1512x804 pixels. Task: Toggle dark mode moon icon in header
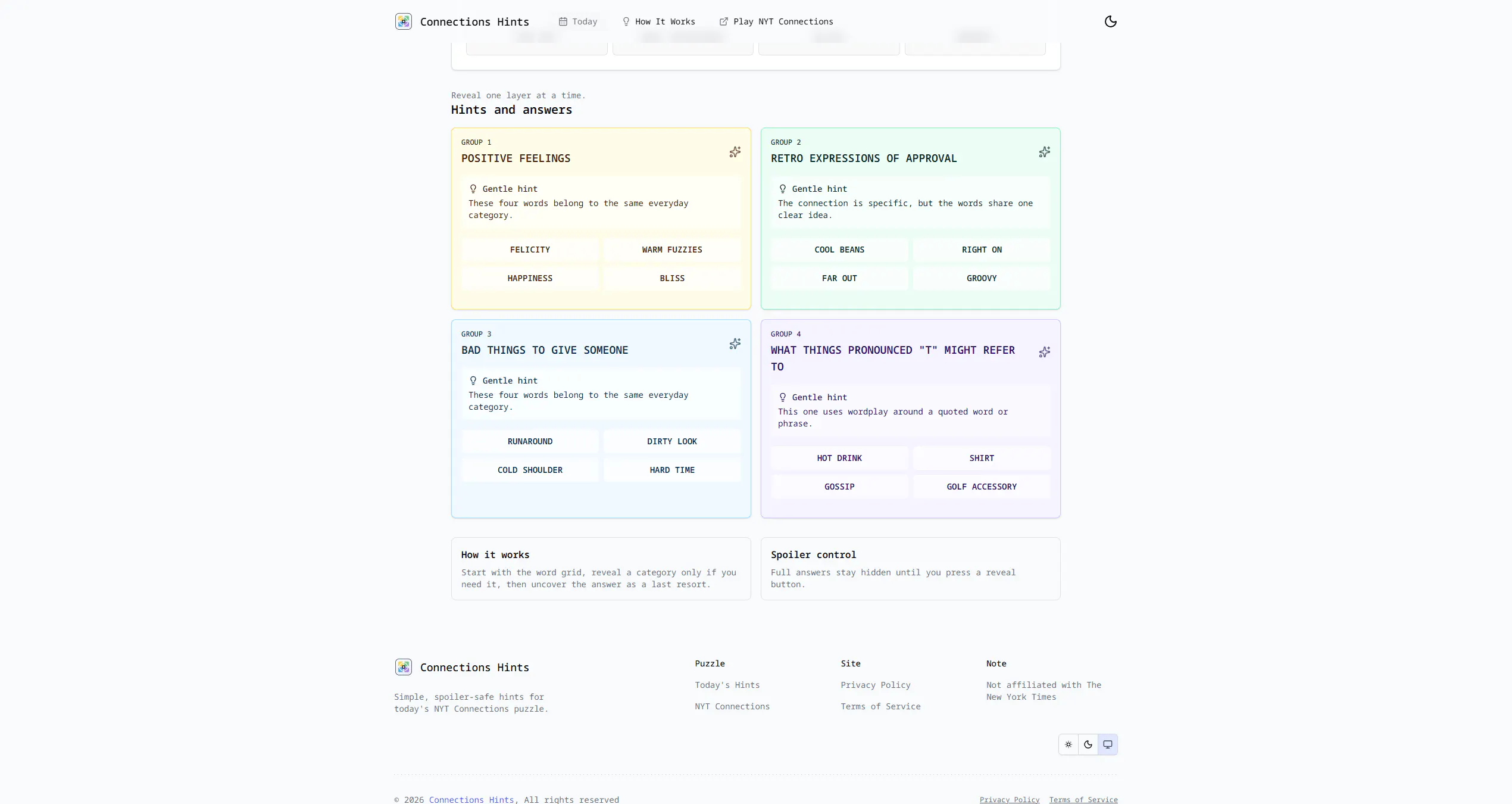click(x=1110, y=21)
